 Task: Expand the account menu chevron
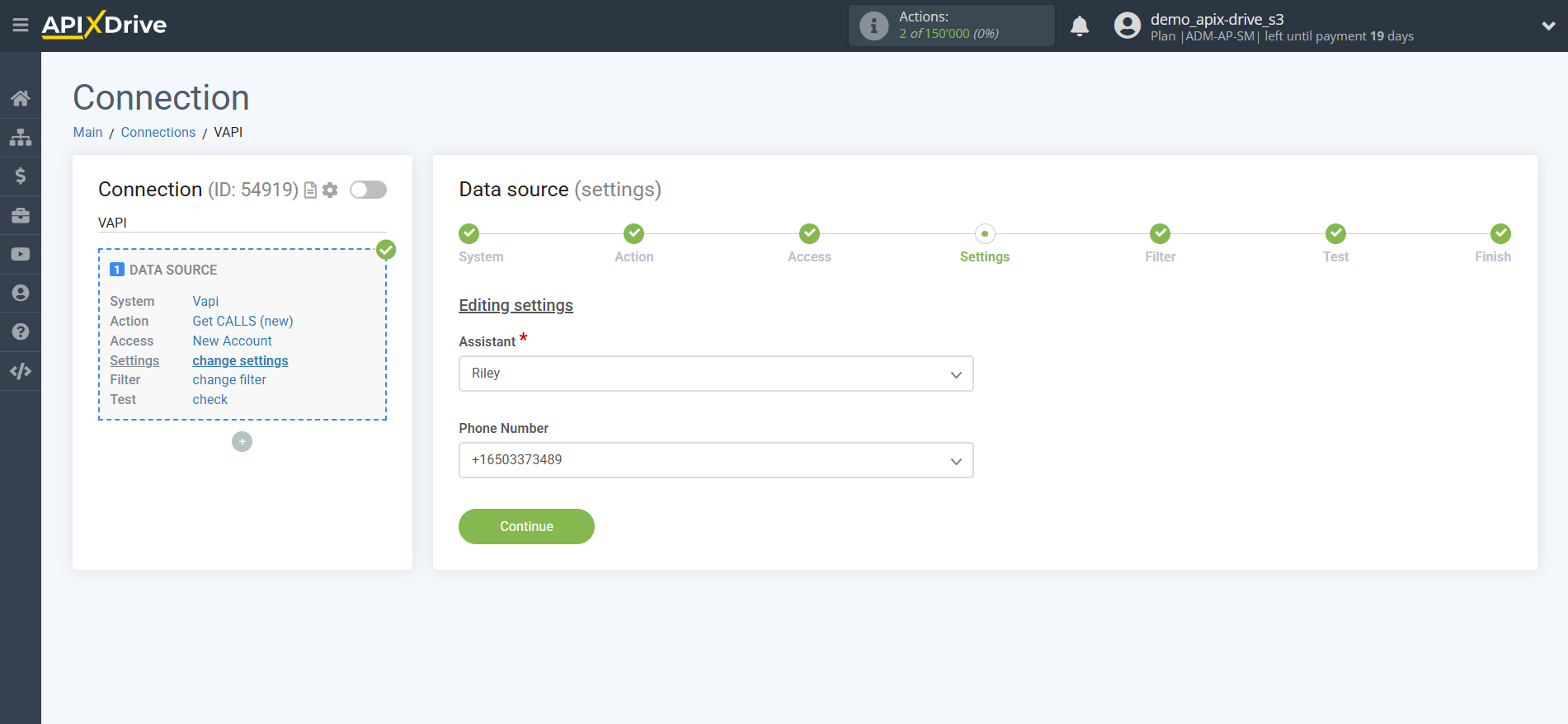1548,26
